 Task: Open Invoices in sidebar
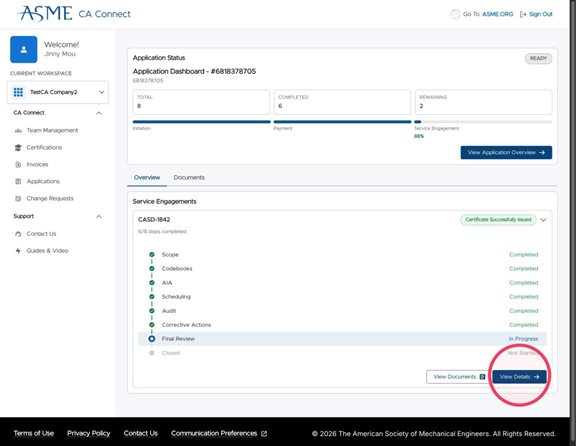pyautogui.click(x=37, y=164)
